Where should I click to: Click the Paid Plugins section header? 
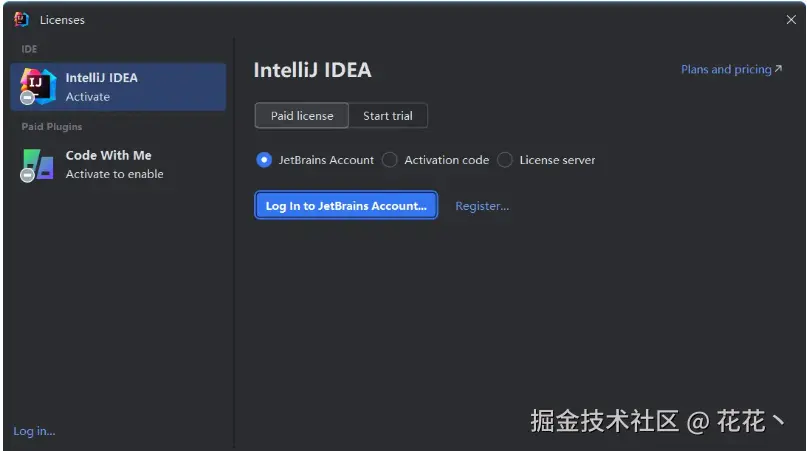pyautogui.click(x=52, y=127)
